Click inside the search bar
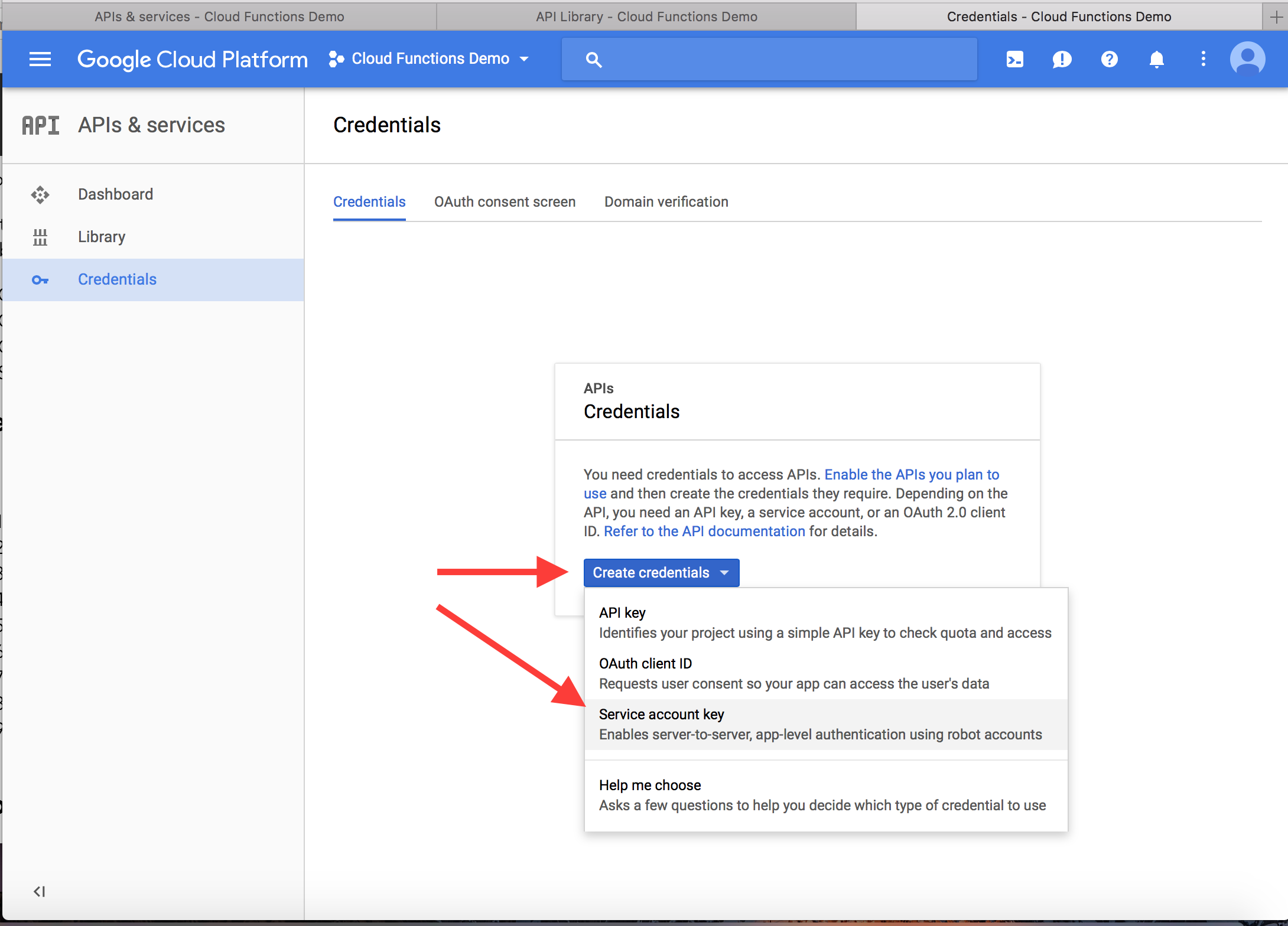 [768, 58]
